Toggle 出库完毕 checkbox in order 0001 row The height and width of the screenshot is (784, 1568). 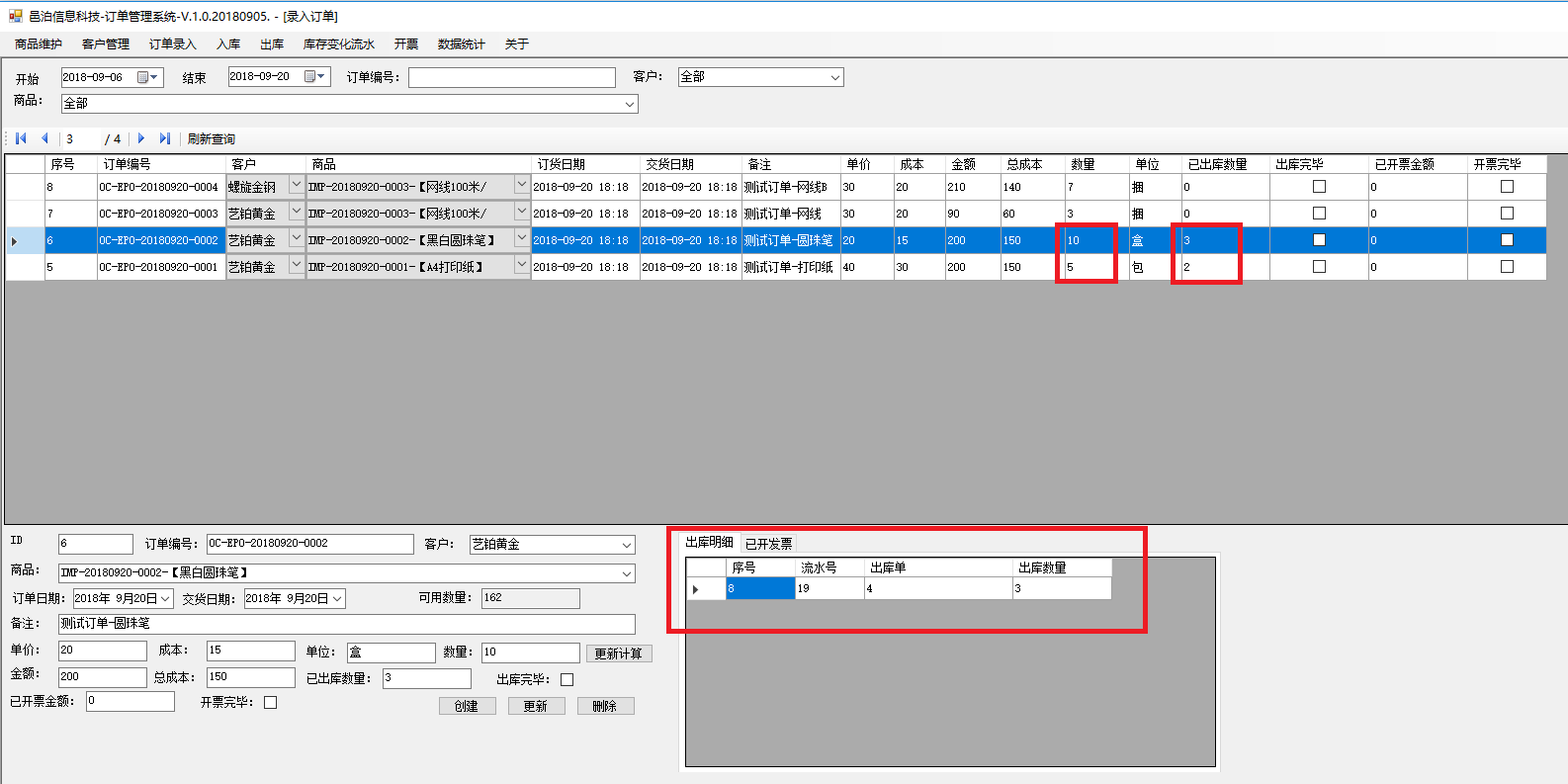[1319, 267]
